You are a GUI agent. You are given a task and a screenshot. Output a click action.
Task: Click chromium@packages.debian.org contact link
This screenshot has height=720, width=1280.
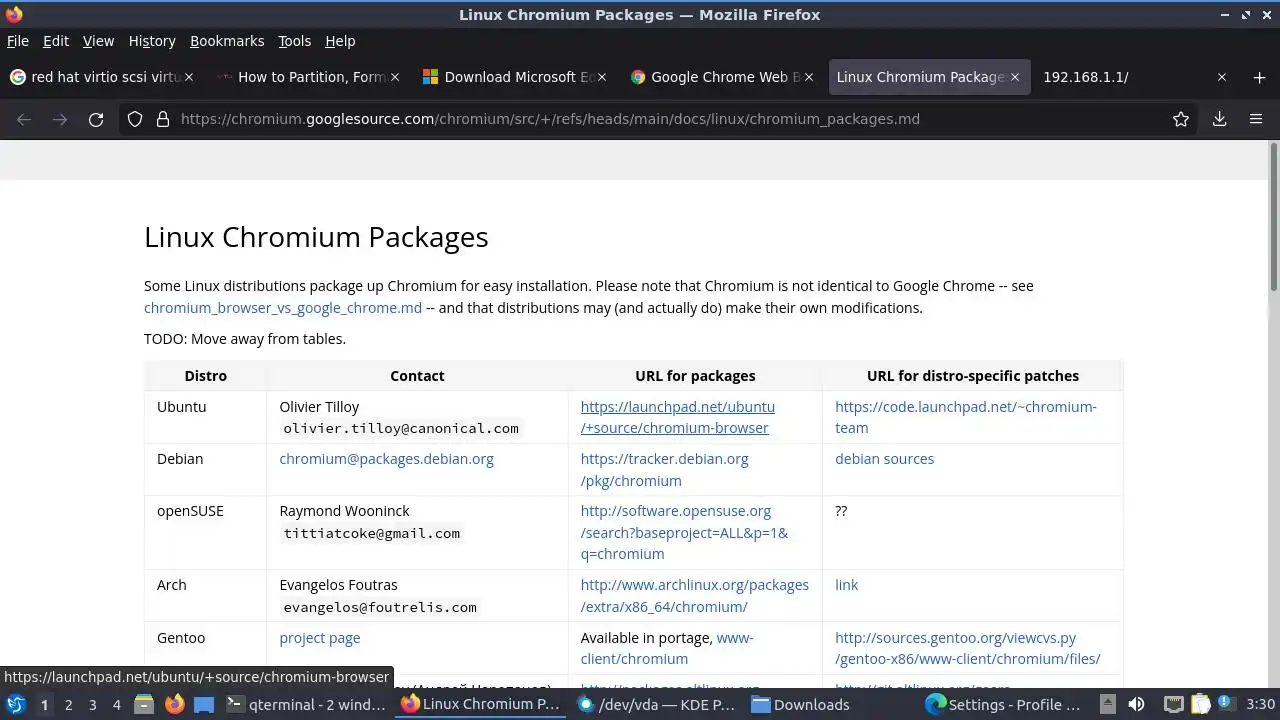pos(386,459)
